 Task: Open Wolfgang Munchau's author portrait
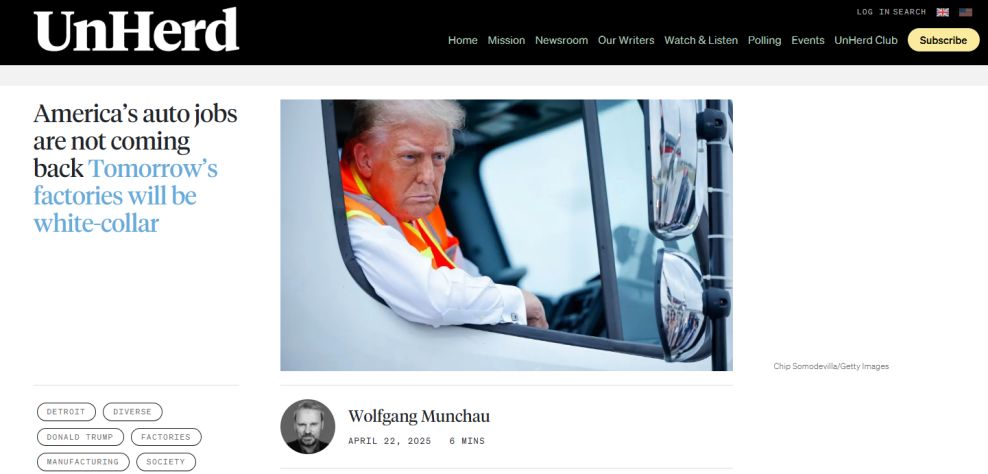pyautogui.click(x=307, y=426)
